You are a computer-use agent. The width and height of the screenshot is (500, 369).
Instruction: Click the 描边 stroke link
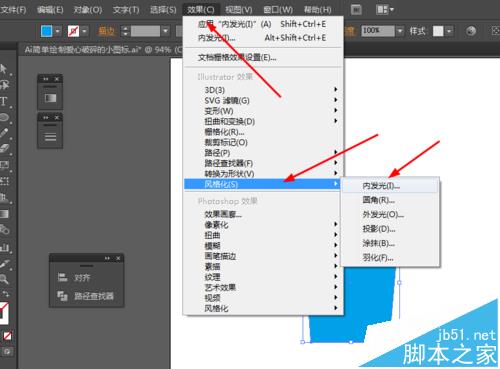tap(107, 31)
